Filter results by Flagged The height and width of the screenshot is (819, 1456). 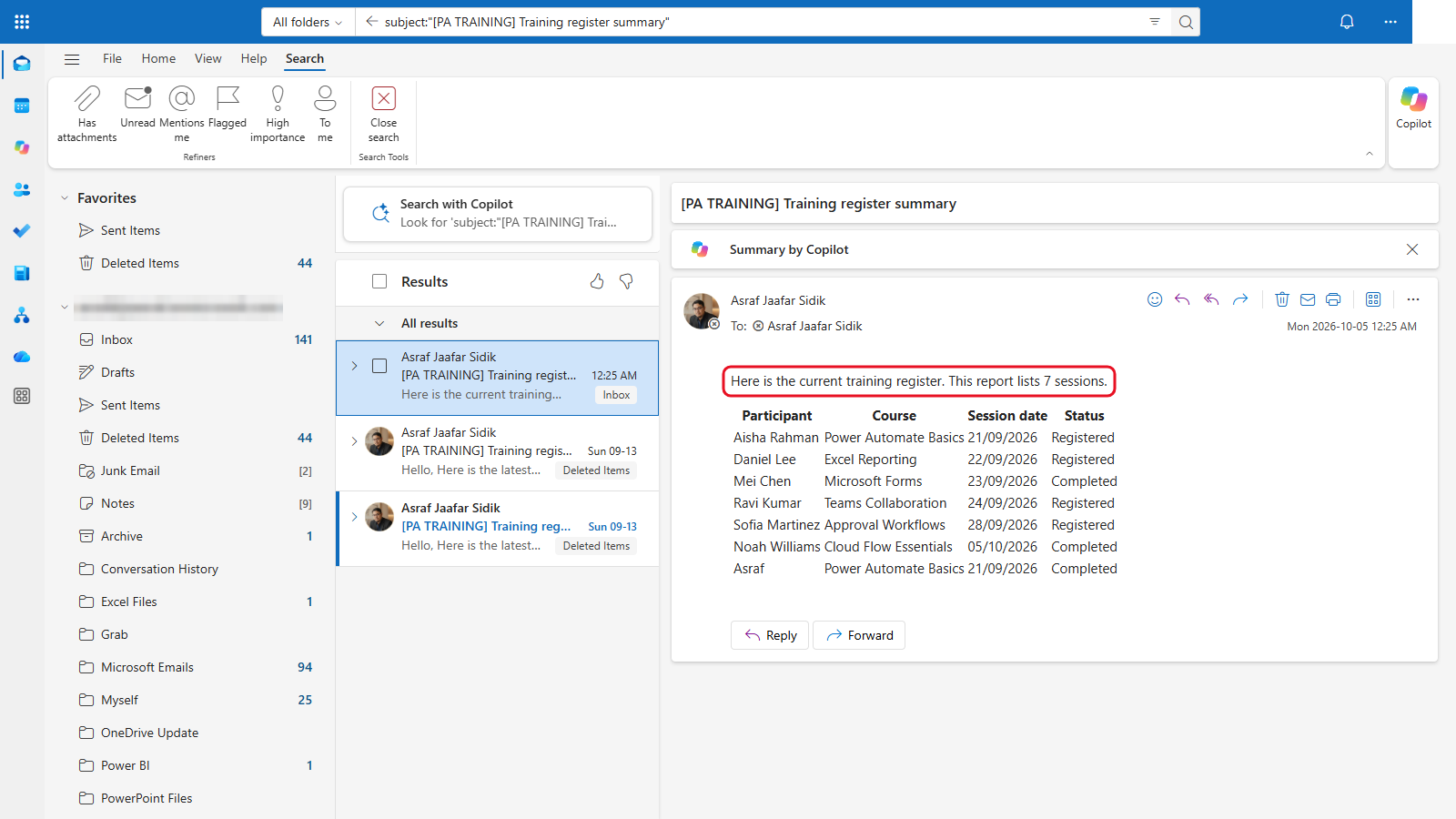(227, 107)
